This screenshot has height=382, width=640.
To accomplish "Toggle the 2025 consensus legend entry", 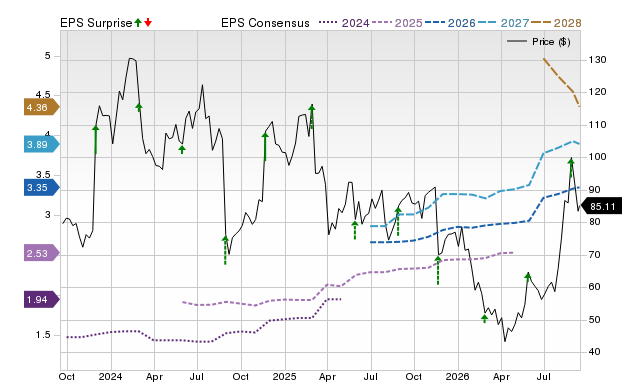I will [397, 23].
